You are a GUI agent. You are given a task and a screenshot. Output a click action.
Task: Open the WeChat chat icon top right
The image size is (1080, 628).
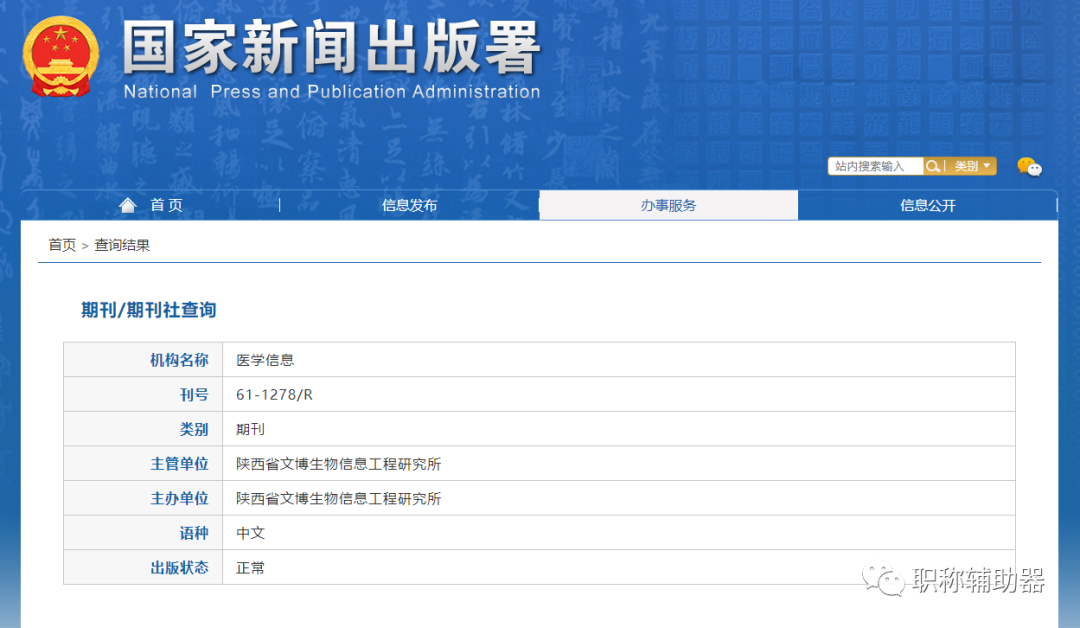point(1028,168)
